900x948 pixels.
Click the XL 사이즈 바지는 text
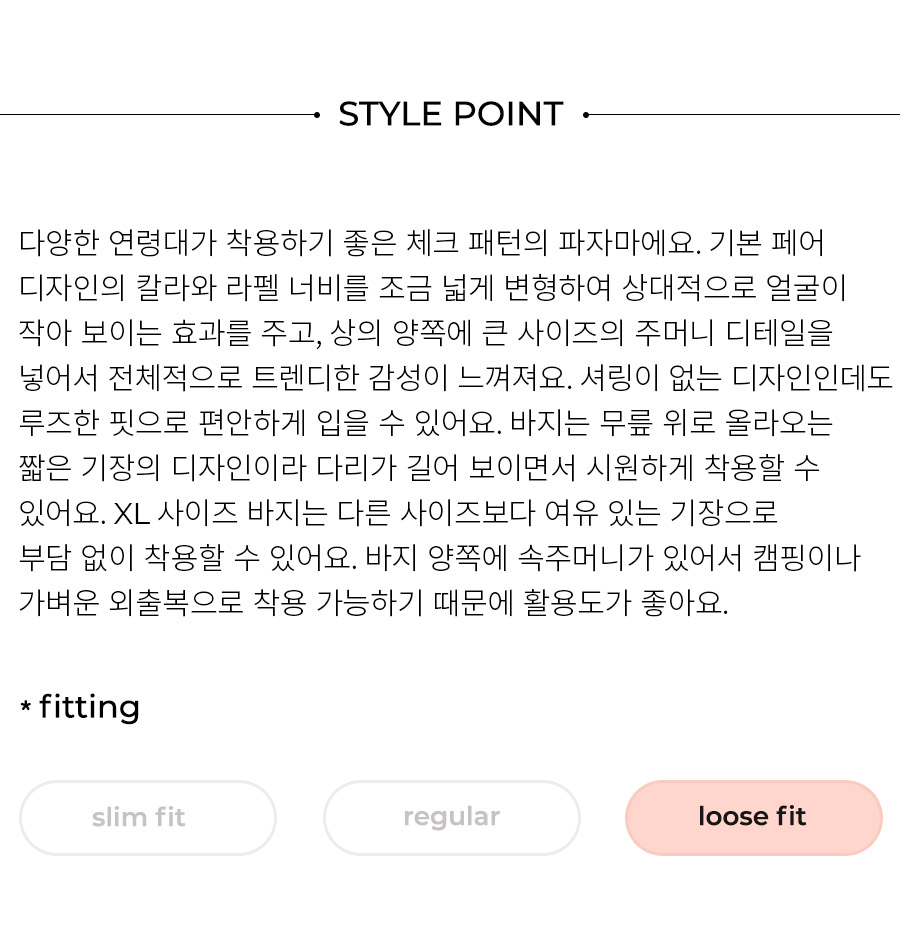[220, 513]
